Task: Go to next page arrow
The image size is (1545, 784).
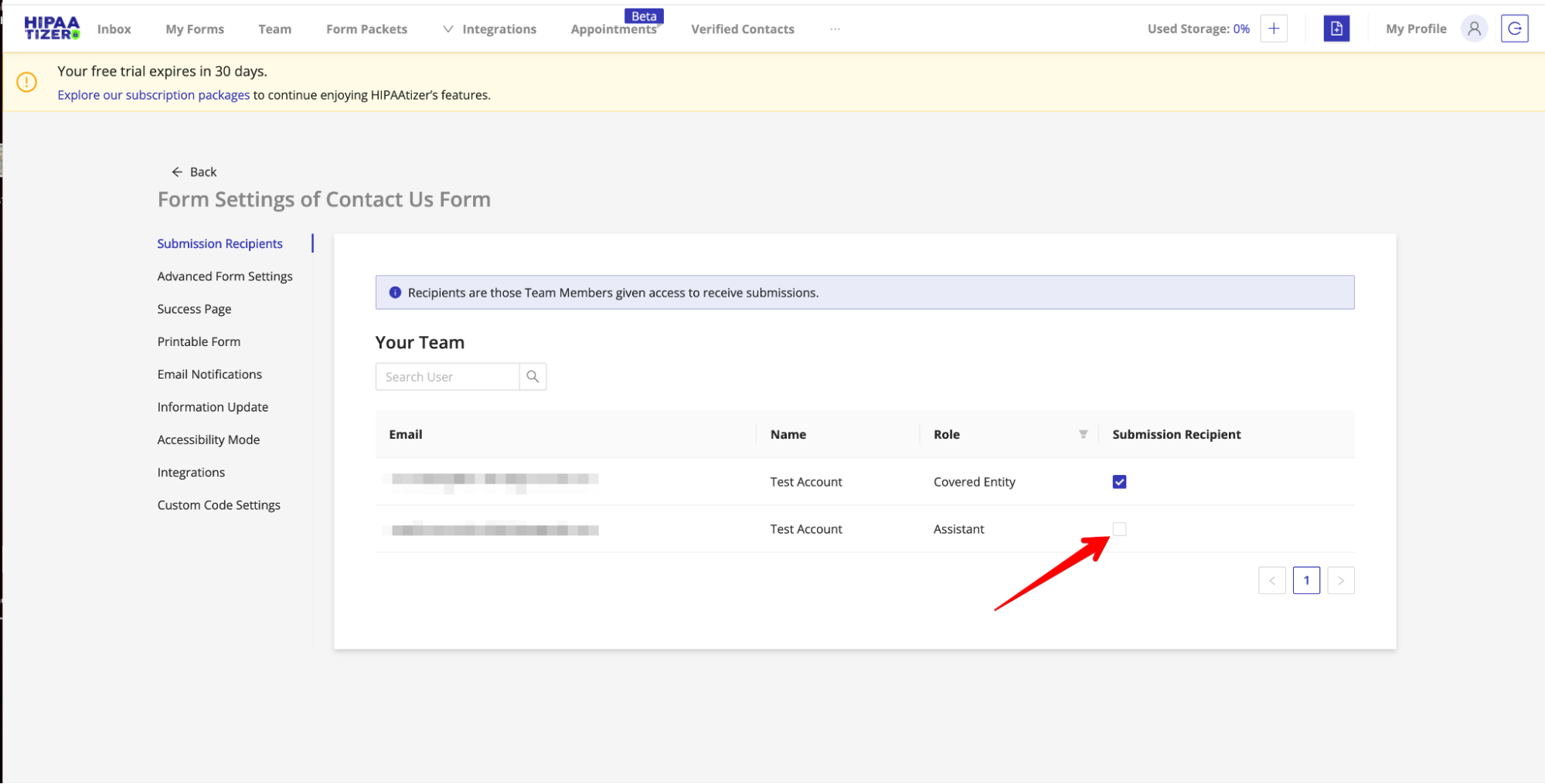Action: [1340, 580]
